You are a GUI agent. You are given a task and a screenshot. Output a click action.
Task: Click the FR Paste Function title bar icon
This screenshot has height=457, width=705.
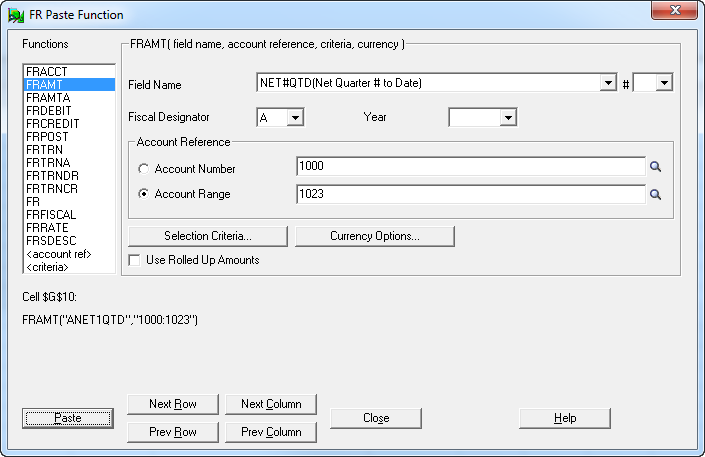(x=17, y=15)
